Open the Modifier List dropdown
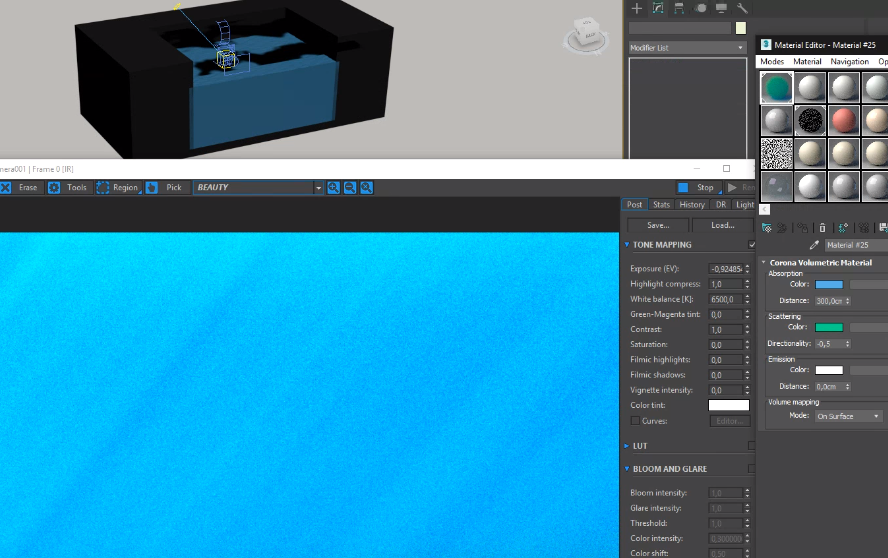This screenshot has width=888, height=558. tap(687, 48)
